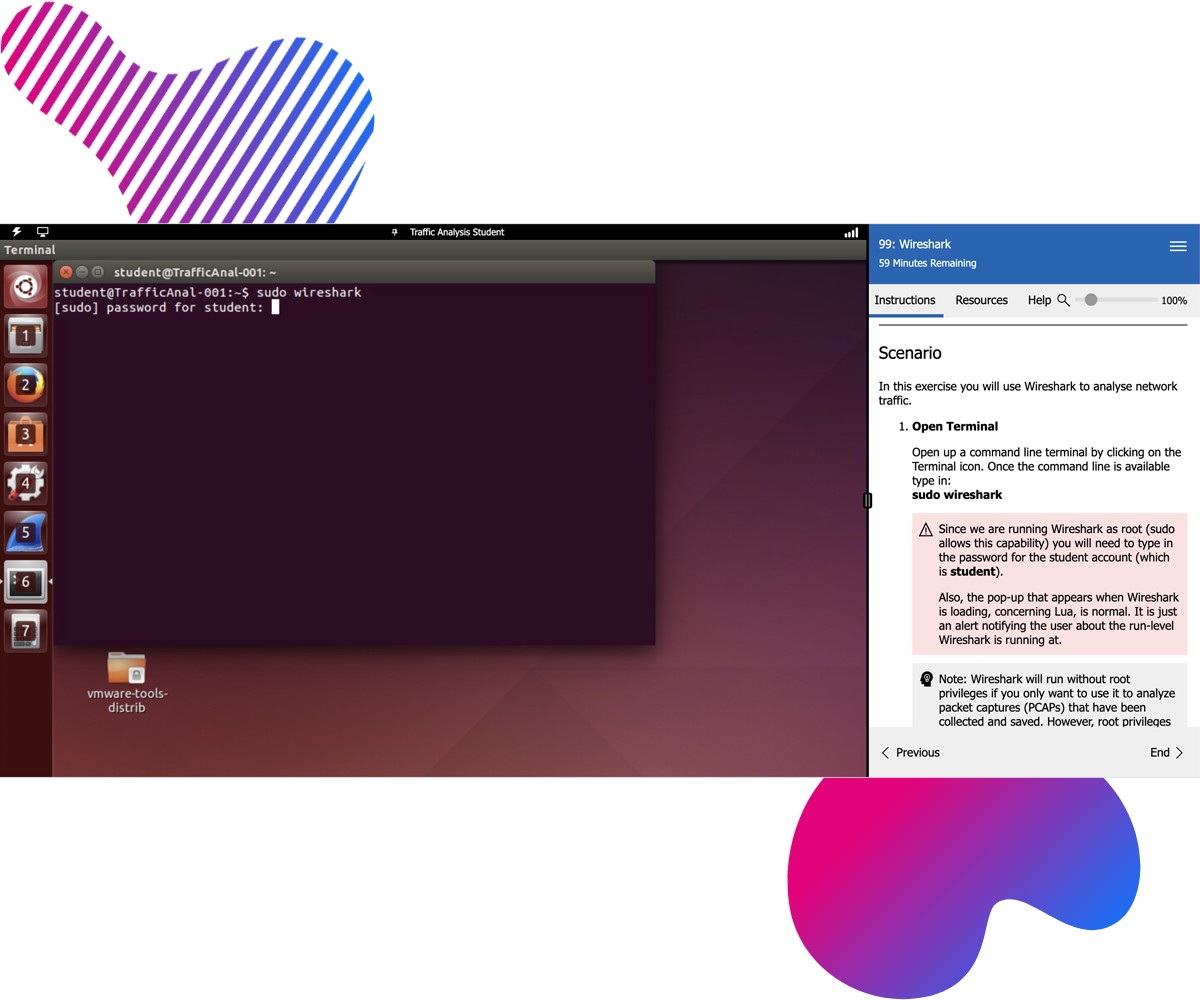The width and height of the screenshot is (1200, 1000).
Task: Click the 'Traffic Analysis Student' title text
Action: pos(457,232)
